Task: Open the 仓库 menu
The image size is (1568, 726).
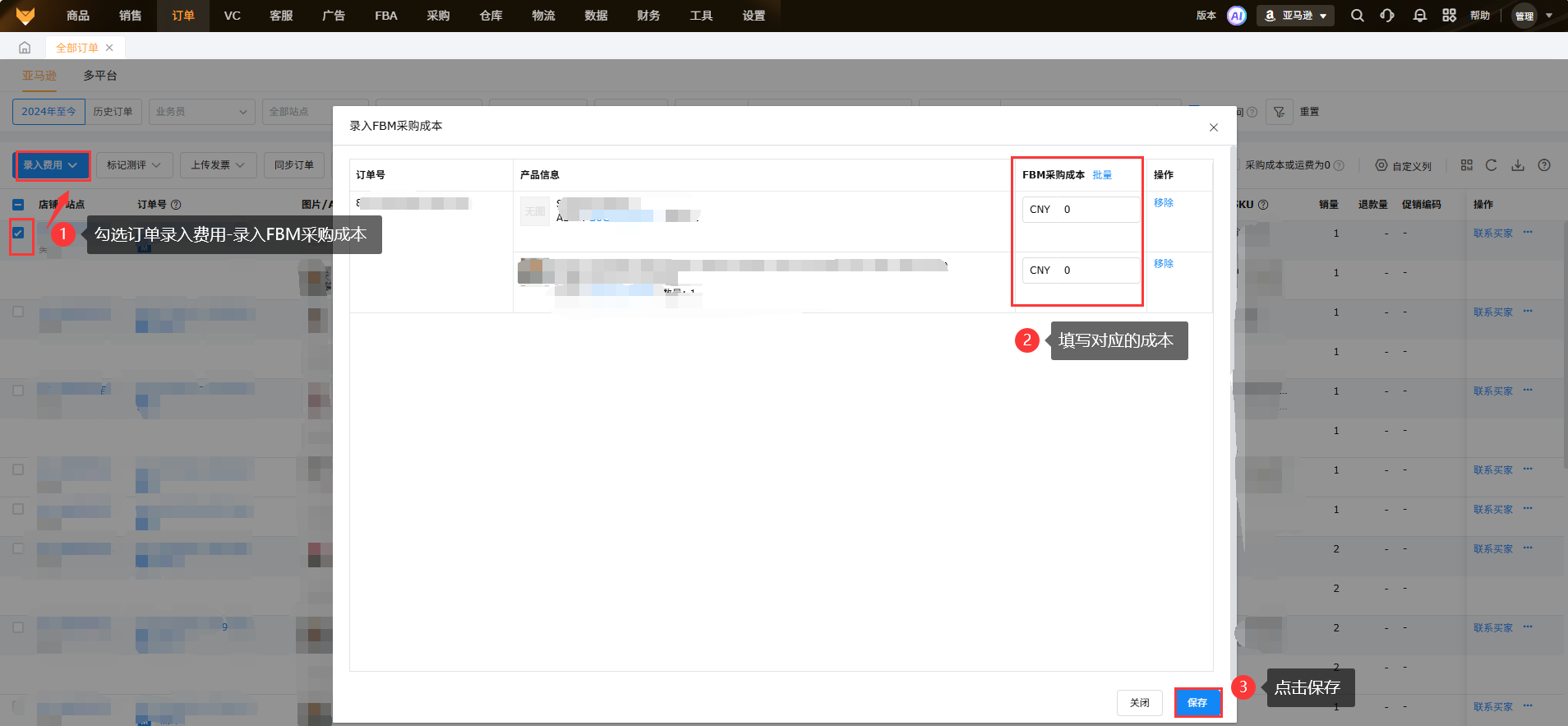Action: [491, 16]
